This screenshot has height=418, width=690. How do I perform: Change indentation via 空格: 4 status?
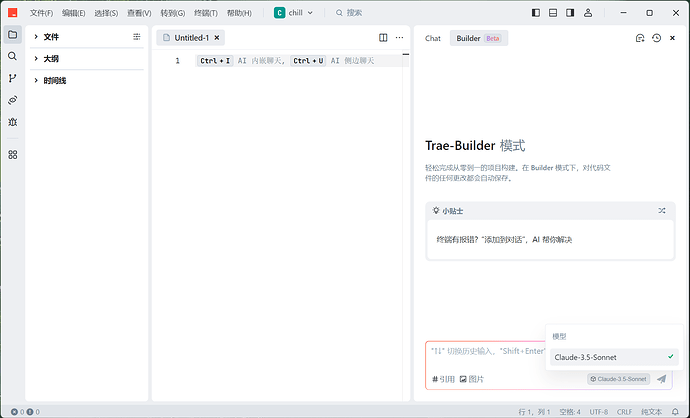pos(570,412)
